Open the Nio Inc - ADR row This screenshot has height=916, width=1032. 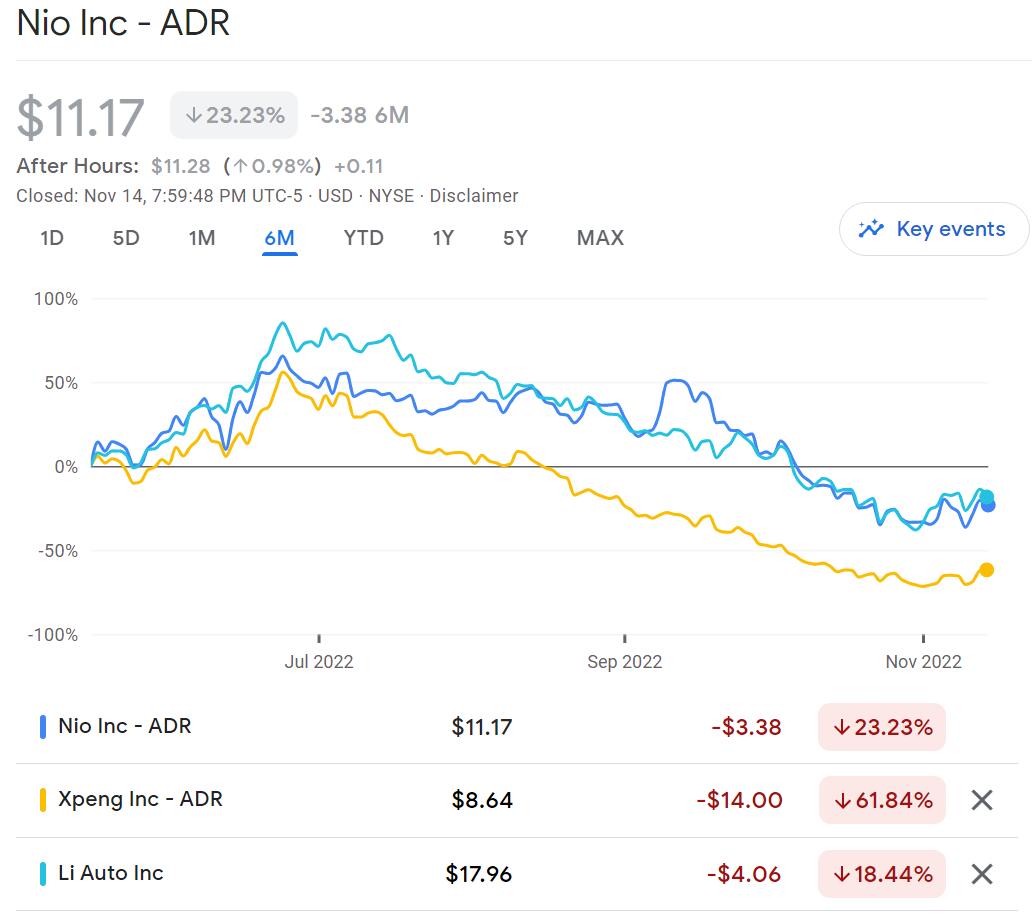[x=125, y=726]
